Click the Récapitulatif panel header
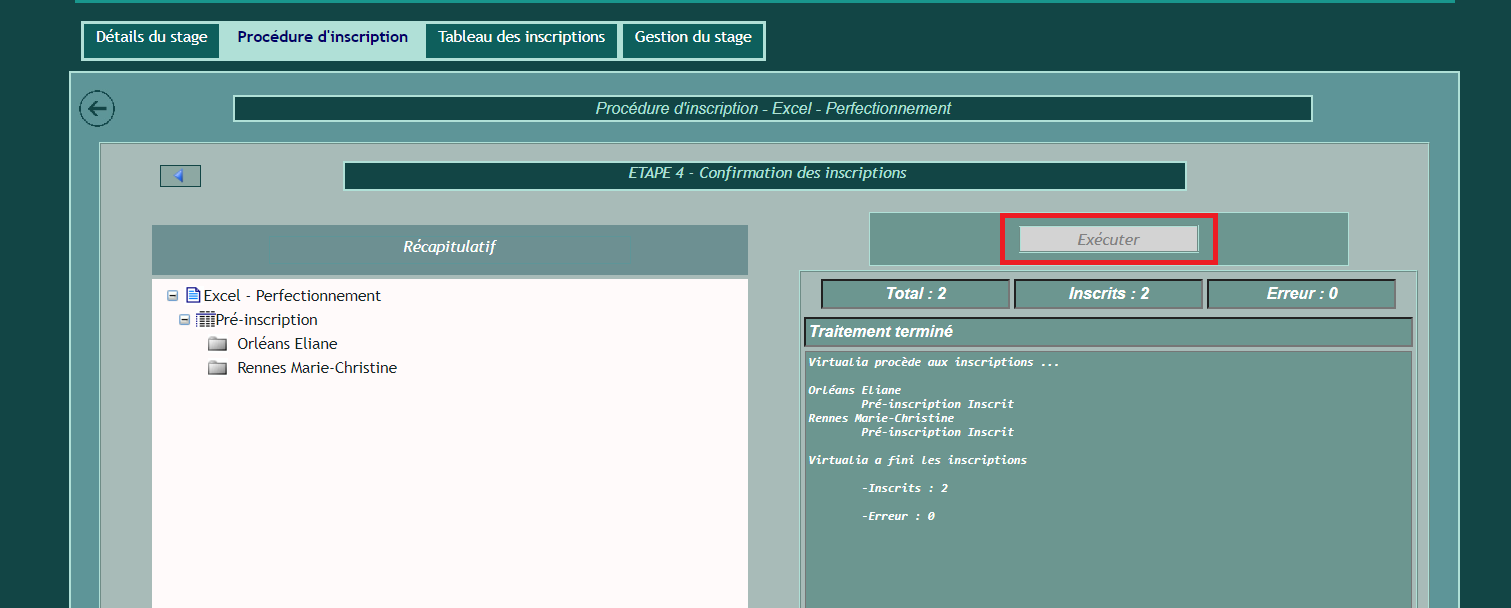Image resolution: width=1511 pixels, height=608 pixels. click(x=450, y=248)
